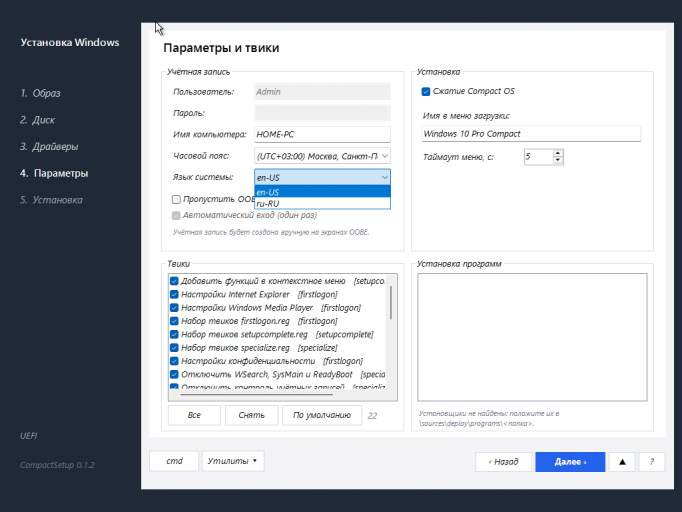Proceed with the Далее button
Screen dimensions: 682x512
570,462
